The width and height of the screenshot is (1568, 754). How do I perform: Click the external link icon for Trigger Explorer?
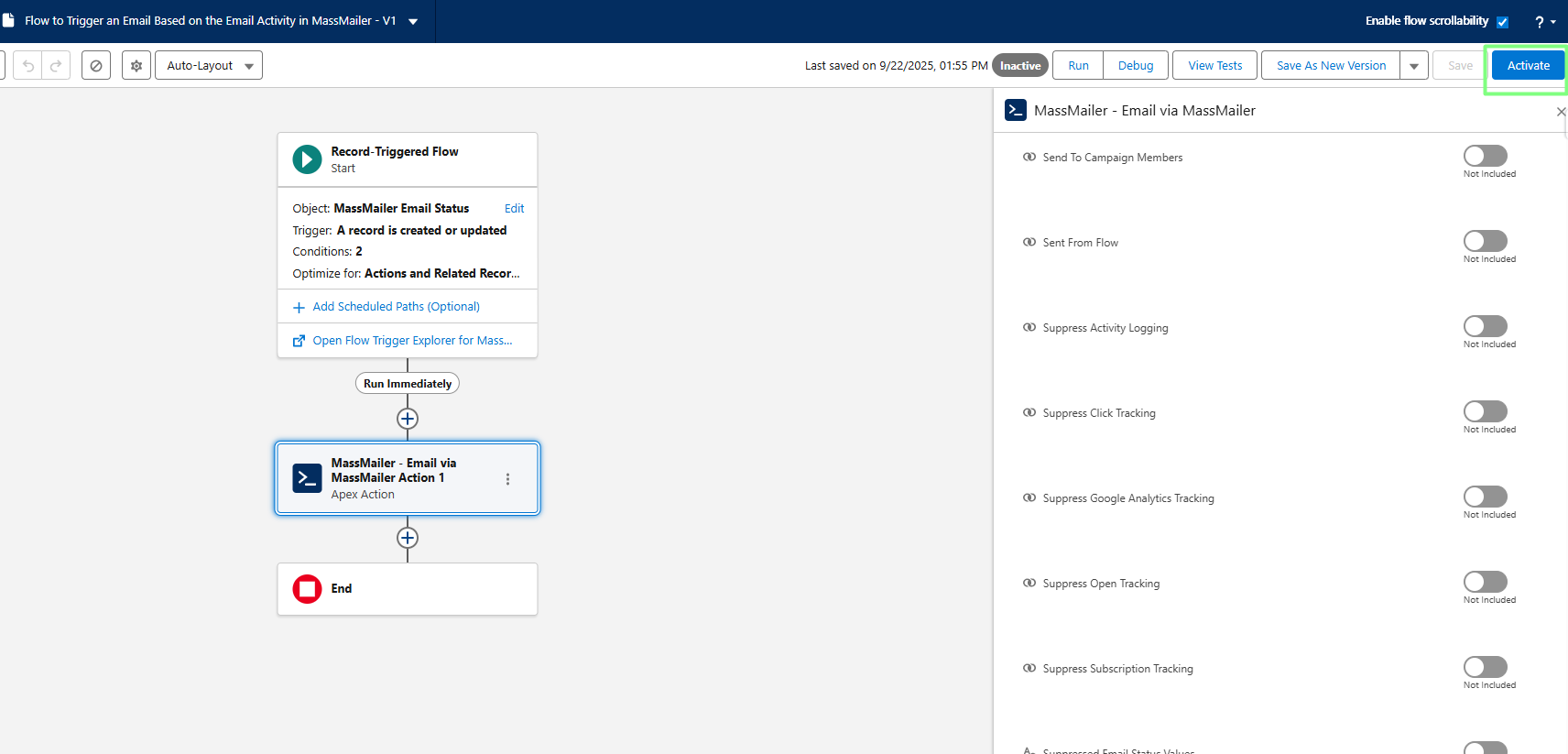[x=299, y=341]
